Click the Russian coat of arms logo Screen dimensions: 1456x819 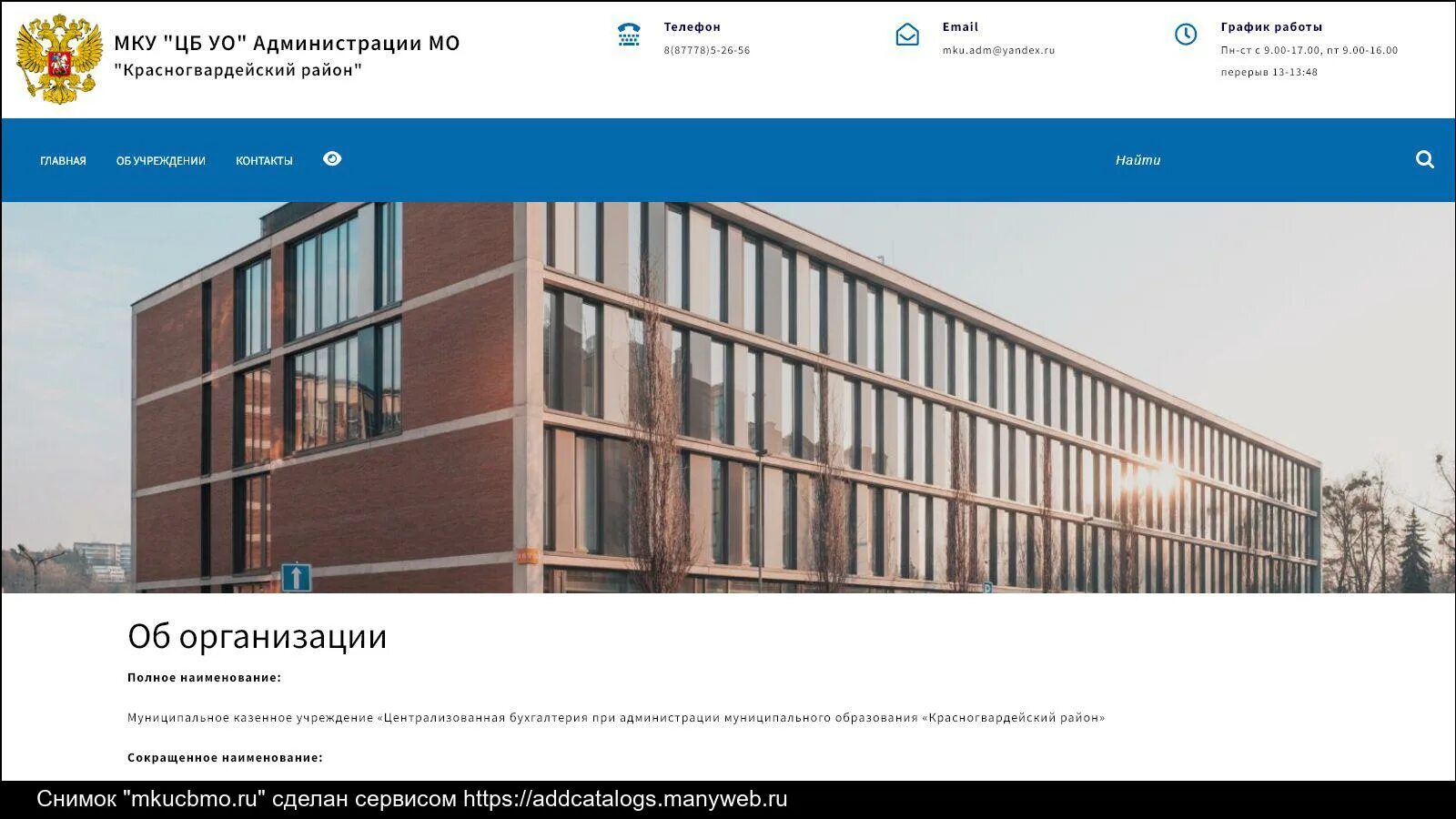[x=58, y=59]
